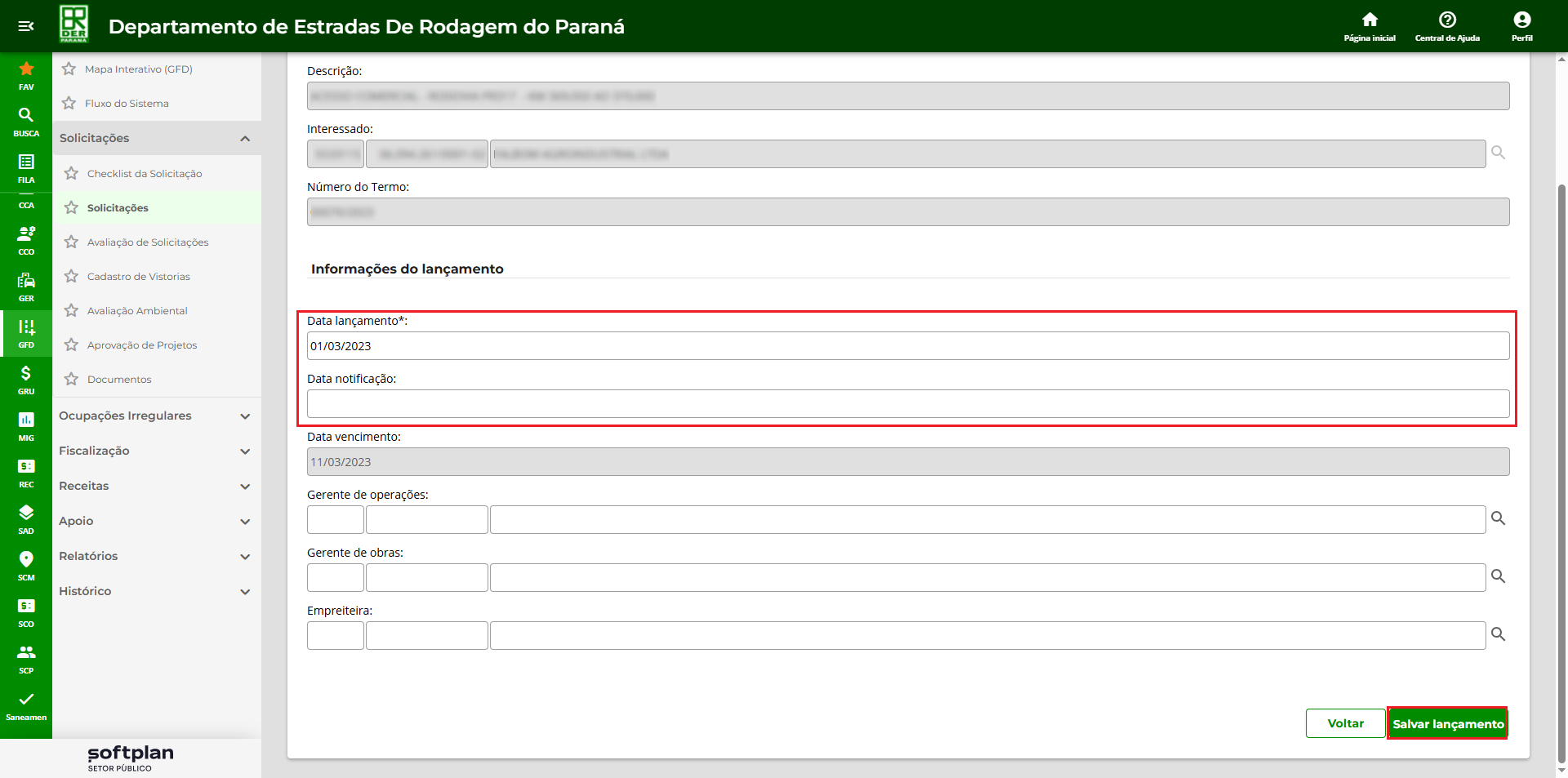
Task: Click the Data notificação input field
Action: [907, 404]
